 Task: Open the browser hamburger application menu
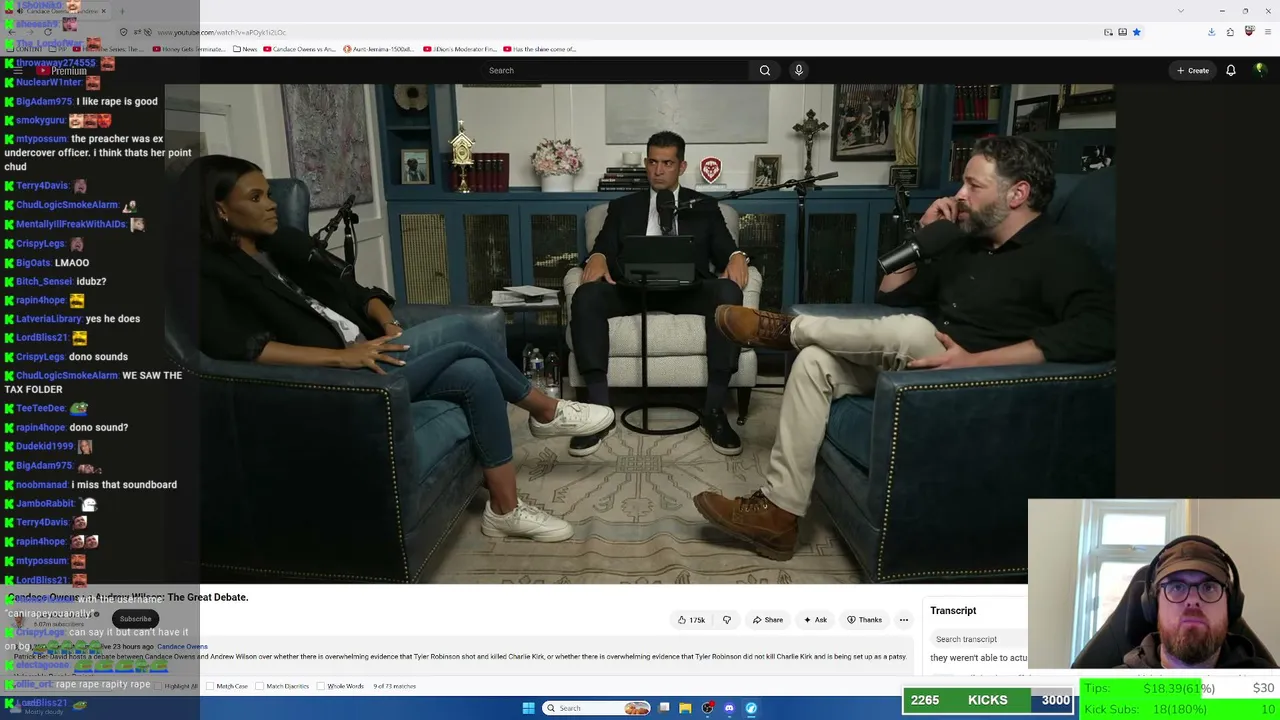pyautogui.click(x=1267, y=32)
